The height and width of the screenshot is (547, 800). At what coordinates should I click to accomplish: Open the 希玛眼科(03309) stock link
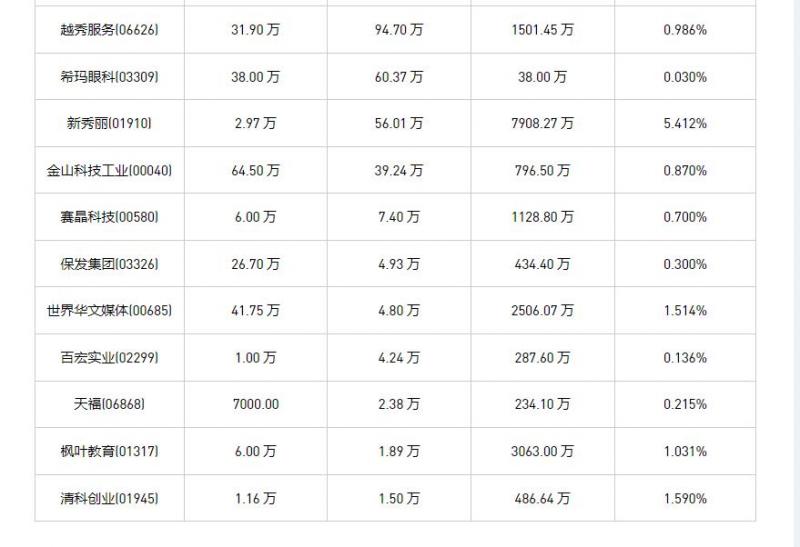point(109,77)
